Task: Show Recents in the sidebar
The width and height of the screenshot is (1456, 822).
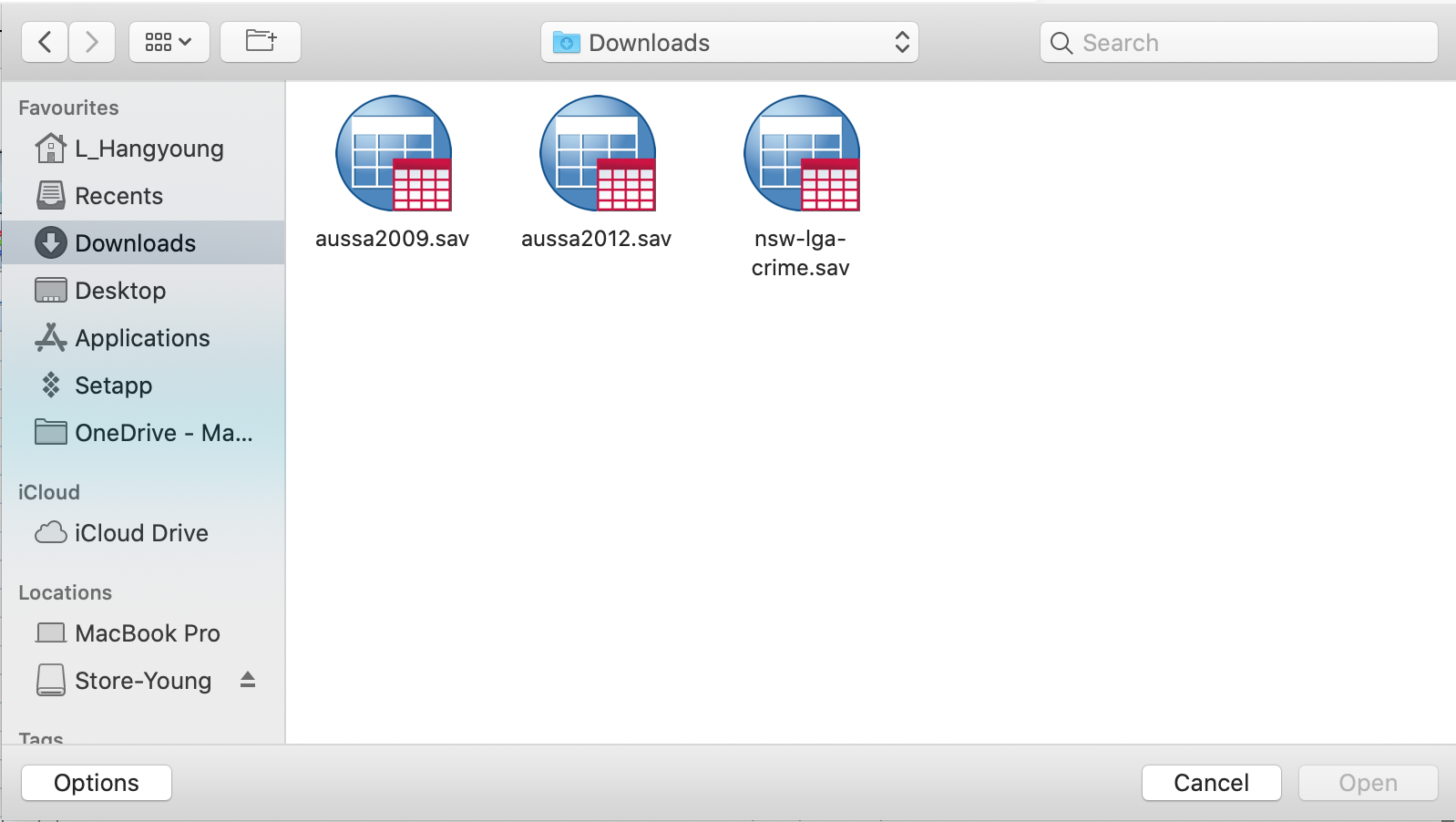Action: click(x=143, y=196)
